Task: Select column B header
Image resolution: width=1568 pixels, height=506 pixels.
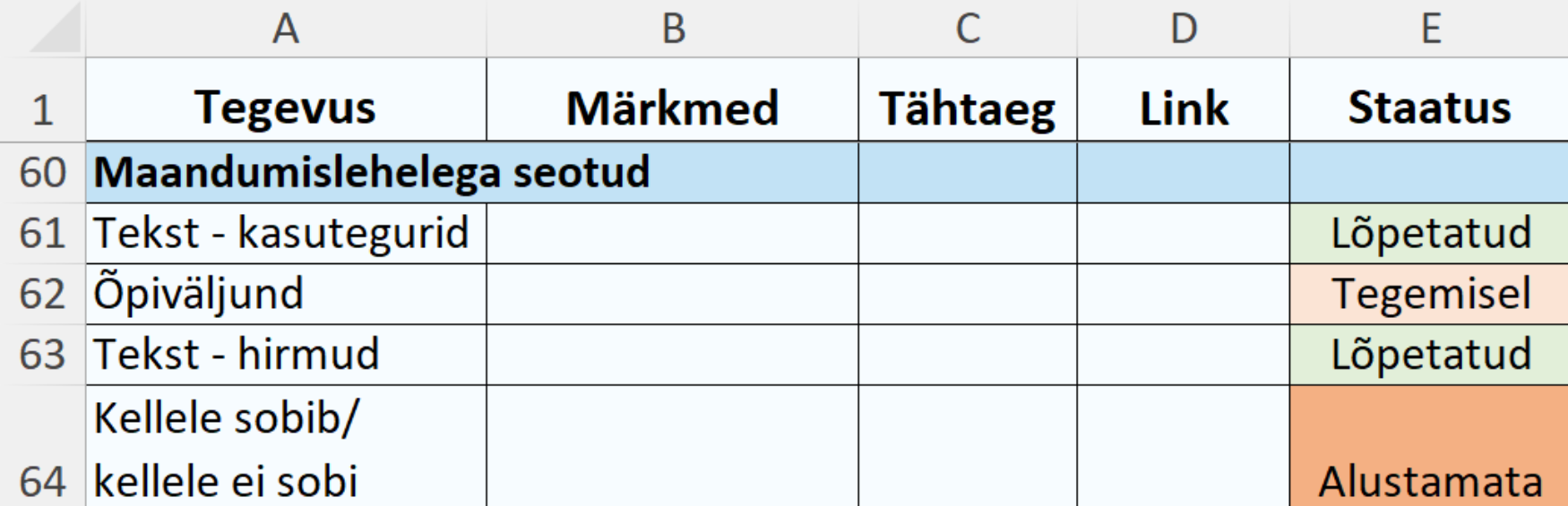Action: point(673,29)
